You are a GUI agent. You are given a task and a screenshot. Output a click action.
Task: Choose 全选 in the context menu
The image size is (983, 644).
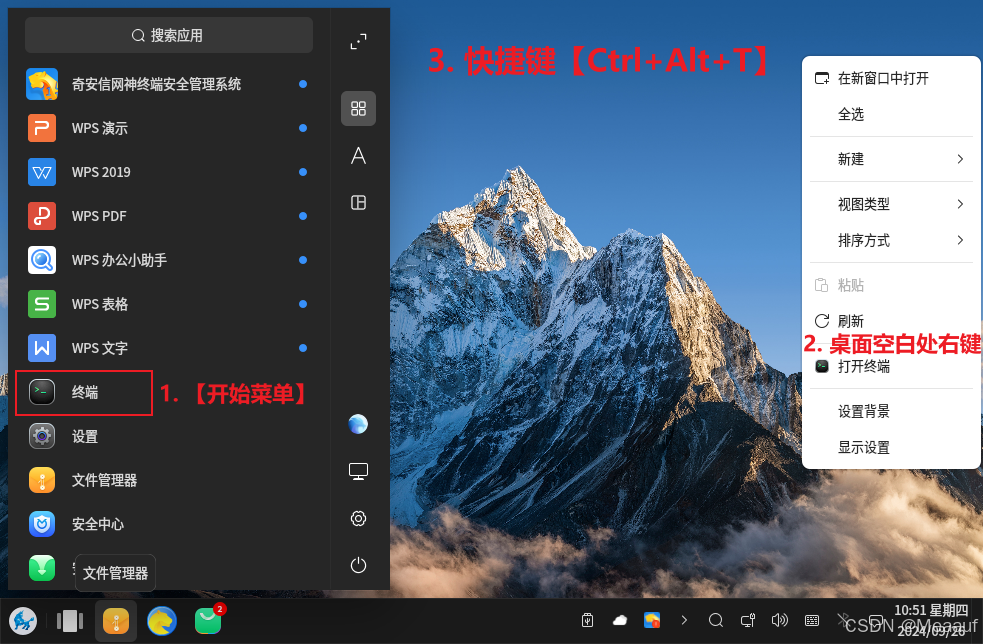point(891,114)
